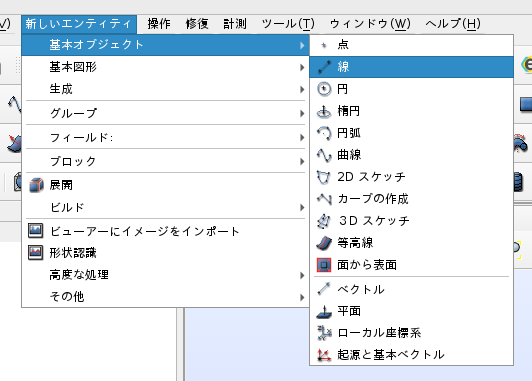Expand the 生成 submenu arrow
This screenshot has width=532, height=381.
coord(302,89)
